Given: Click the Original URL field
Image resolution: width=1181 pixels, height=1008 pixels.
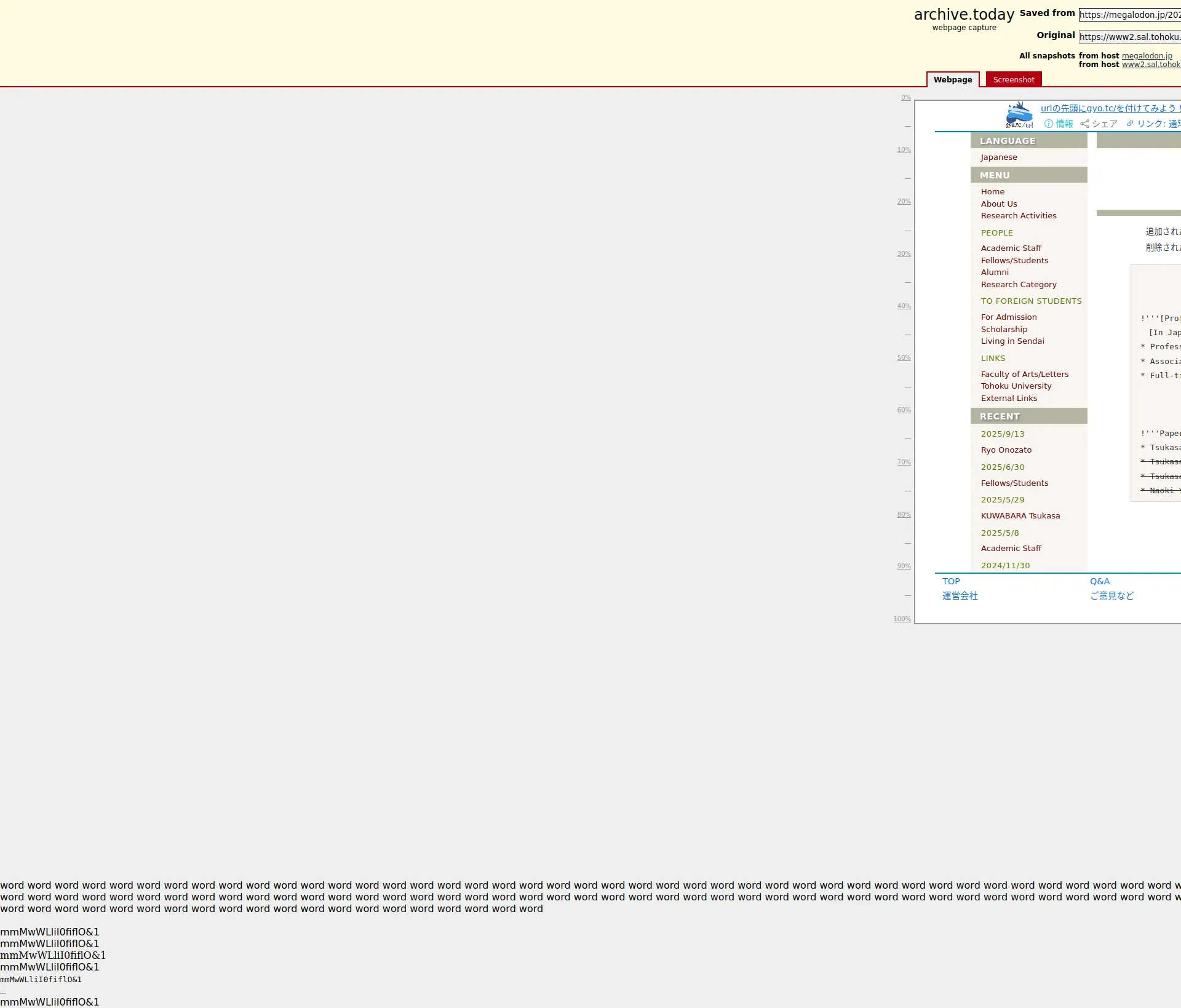Looking at the screenshot, I should point(1129,37).
